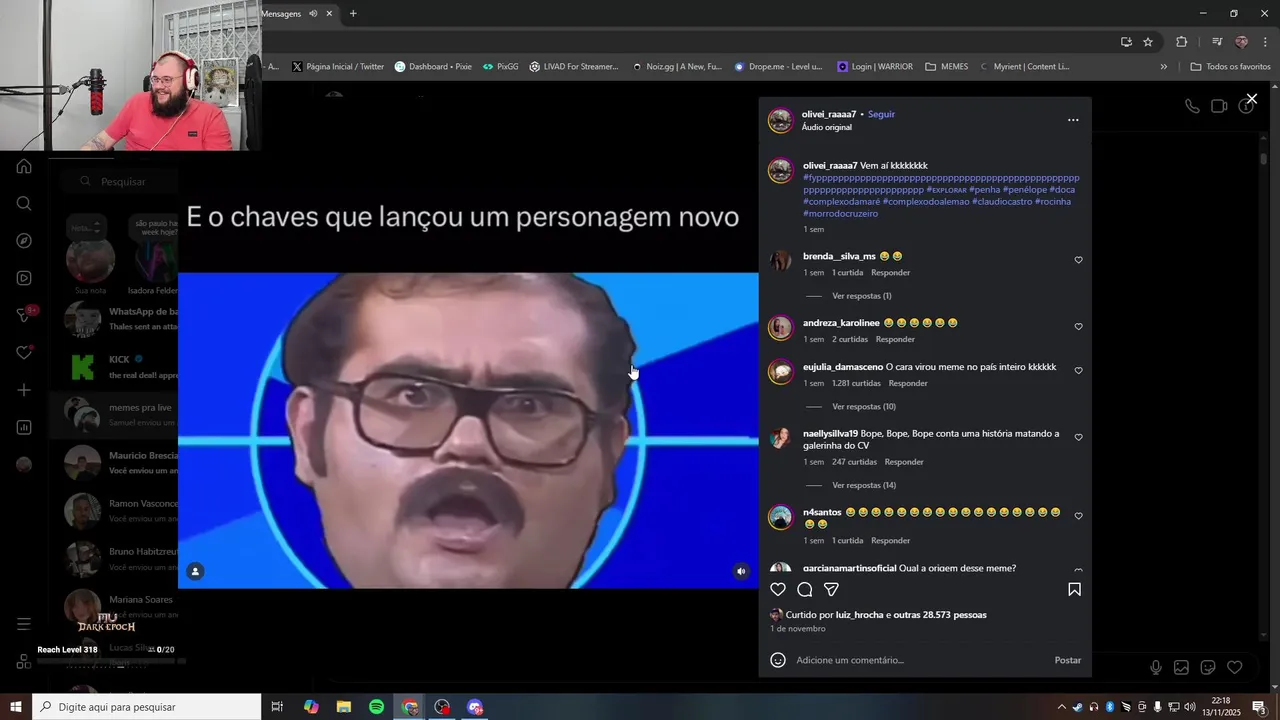Screen dimensions: 1280x720
Task: Open the emoji picker in comment box
Action: pyautogui.click(x=778, y=660)
